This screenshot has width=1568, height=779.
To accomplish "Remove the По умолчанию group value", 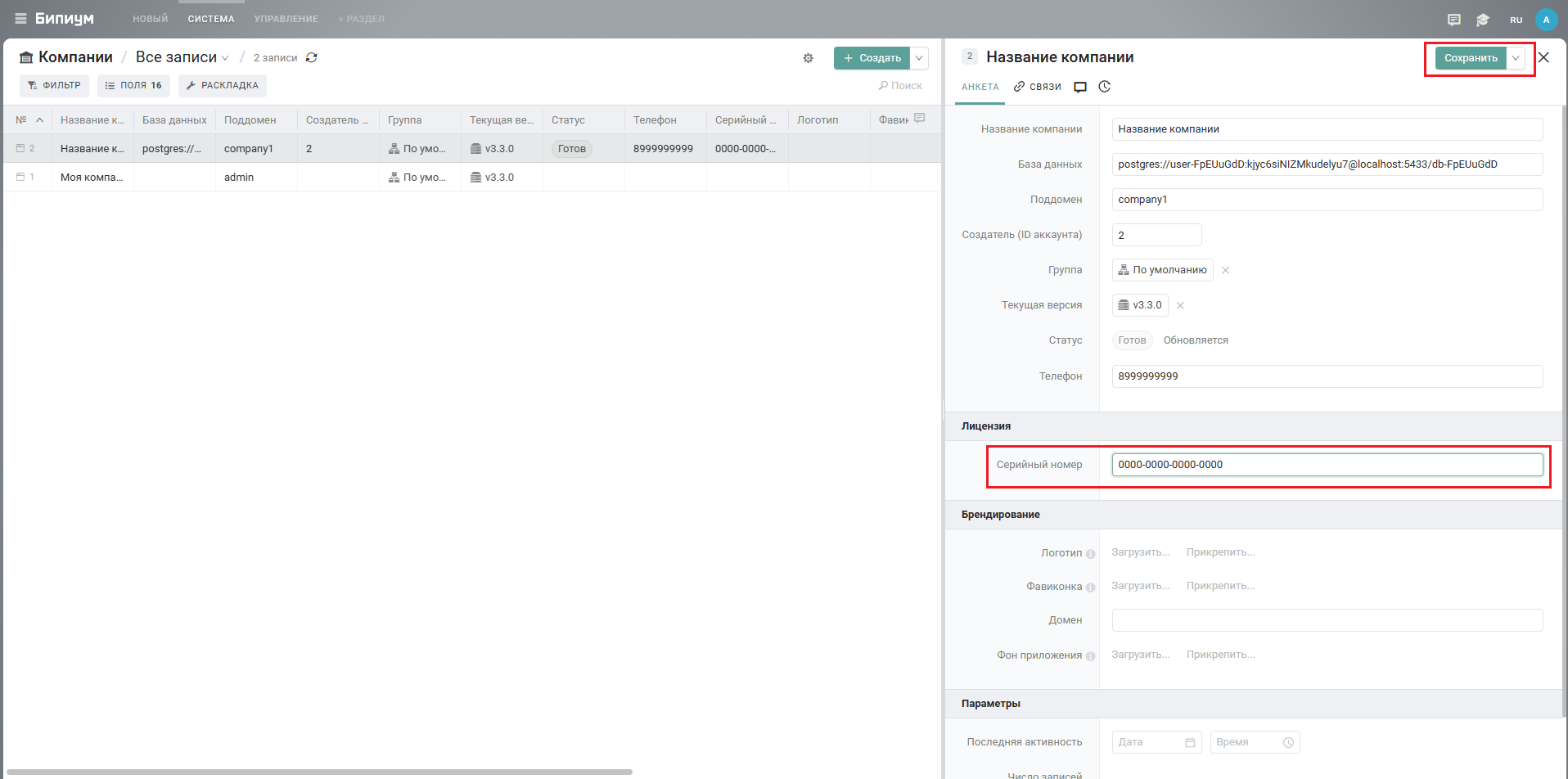I will (1225, 270).
